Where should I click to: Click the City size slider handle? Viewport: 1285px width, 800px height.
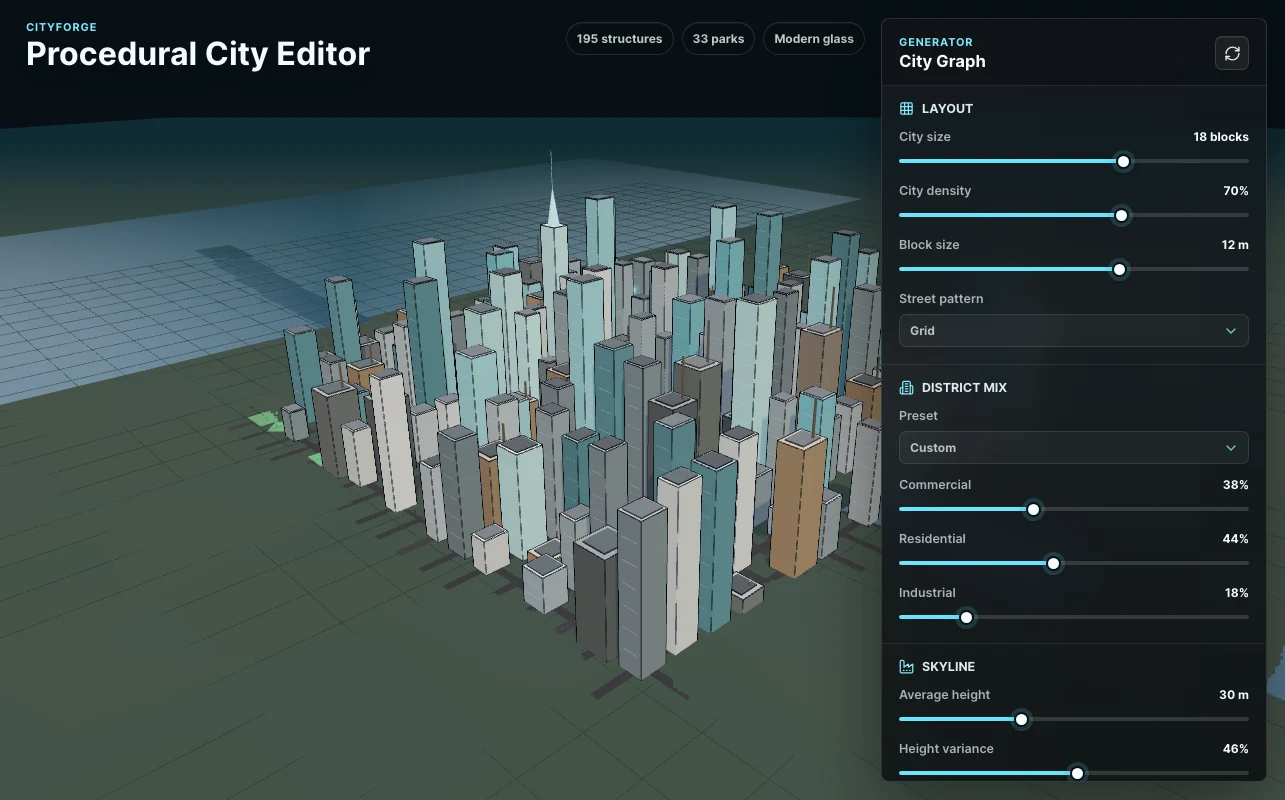(x=1123, y=161)
